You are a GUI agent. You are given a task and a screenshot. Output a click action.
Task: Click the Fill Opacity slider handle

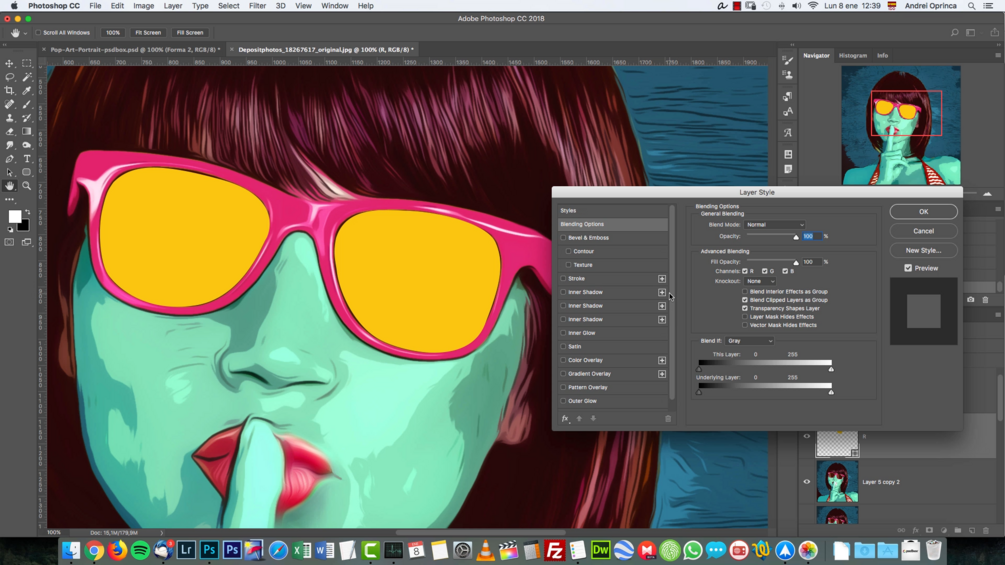796,263
